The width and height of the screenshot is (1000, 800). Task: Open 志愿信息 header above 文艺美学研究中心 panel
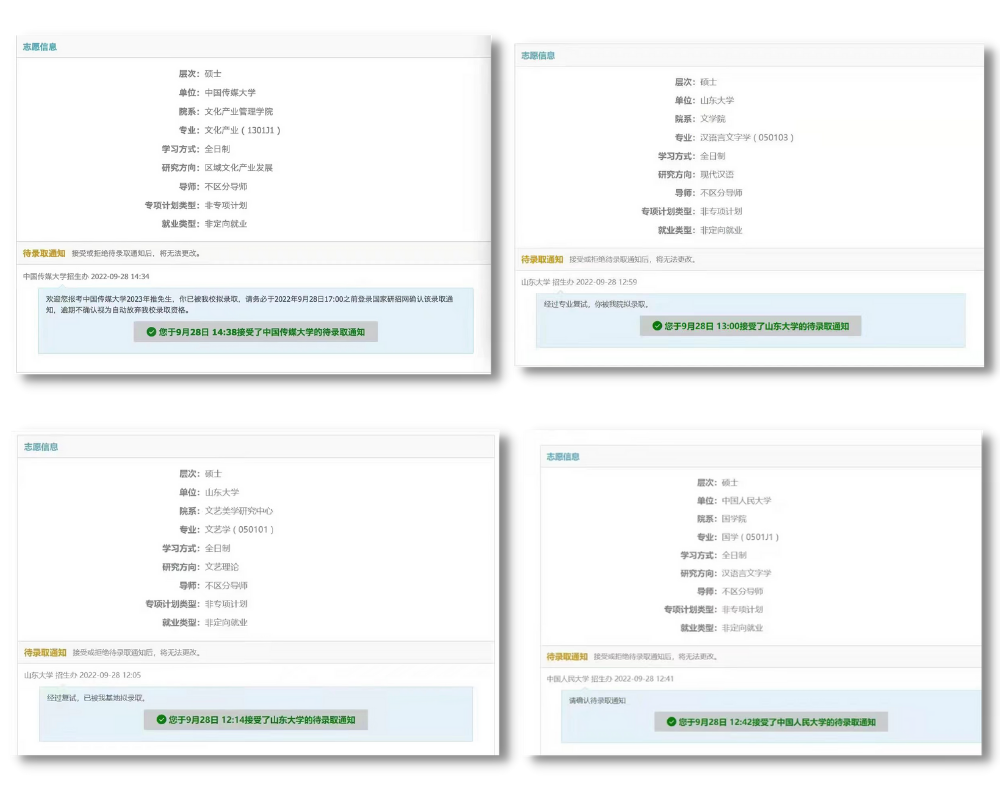(41, 447)
